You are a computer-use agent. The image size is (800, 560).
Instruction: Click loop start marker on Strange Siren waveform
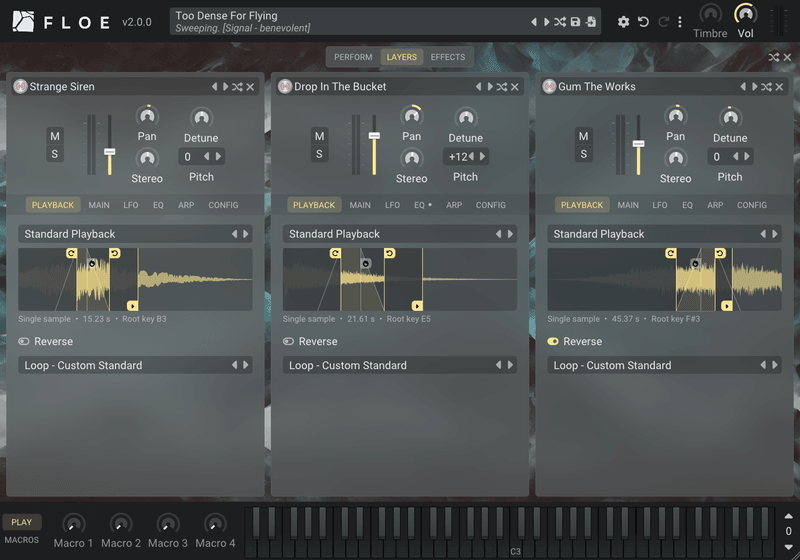(x=71, y=253)
